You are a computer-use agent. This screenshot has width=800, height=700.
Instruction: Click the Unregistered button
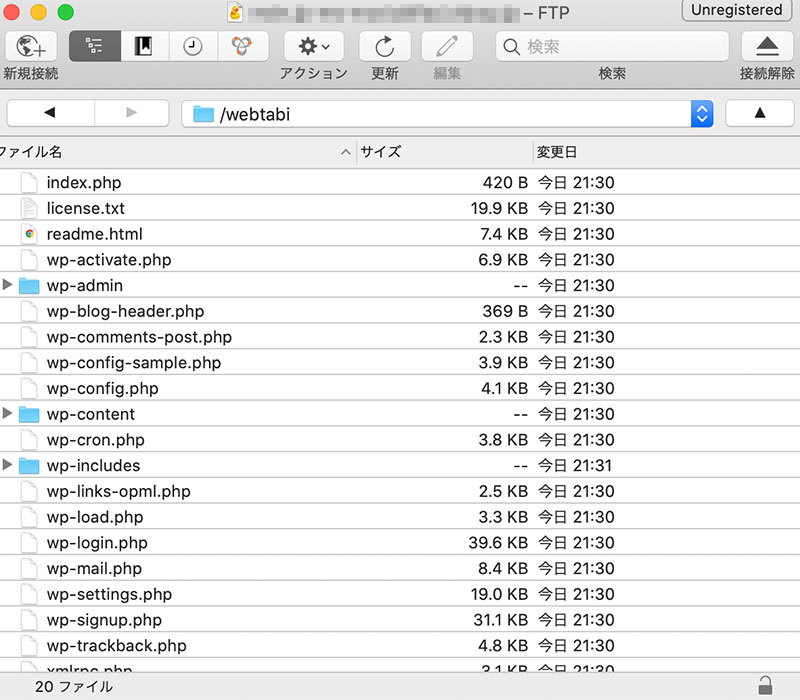coord(737,10)
